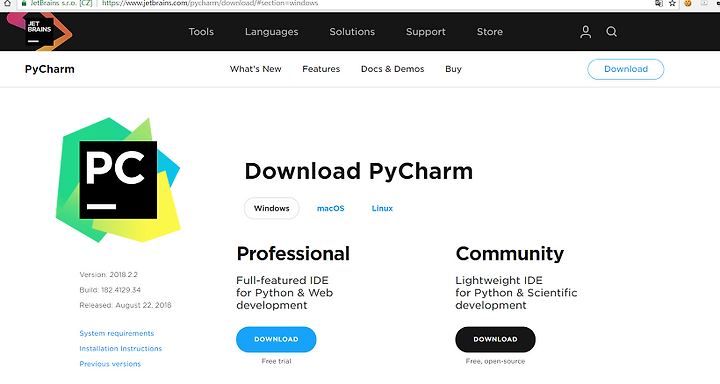The width and height of the screenshot is (720, 384).
Task: Click the browser address bar URL
Action: pos(210,3)
